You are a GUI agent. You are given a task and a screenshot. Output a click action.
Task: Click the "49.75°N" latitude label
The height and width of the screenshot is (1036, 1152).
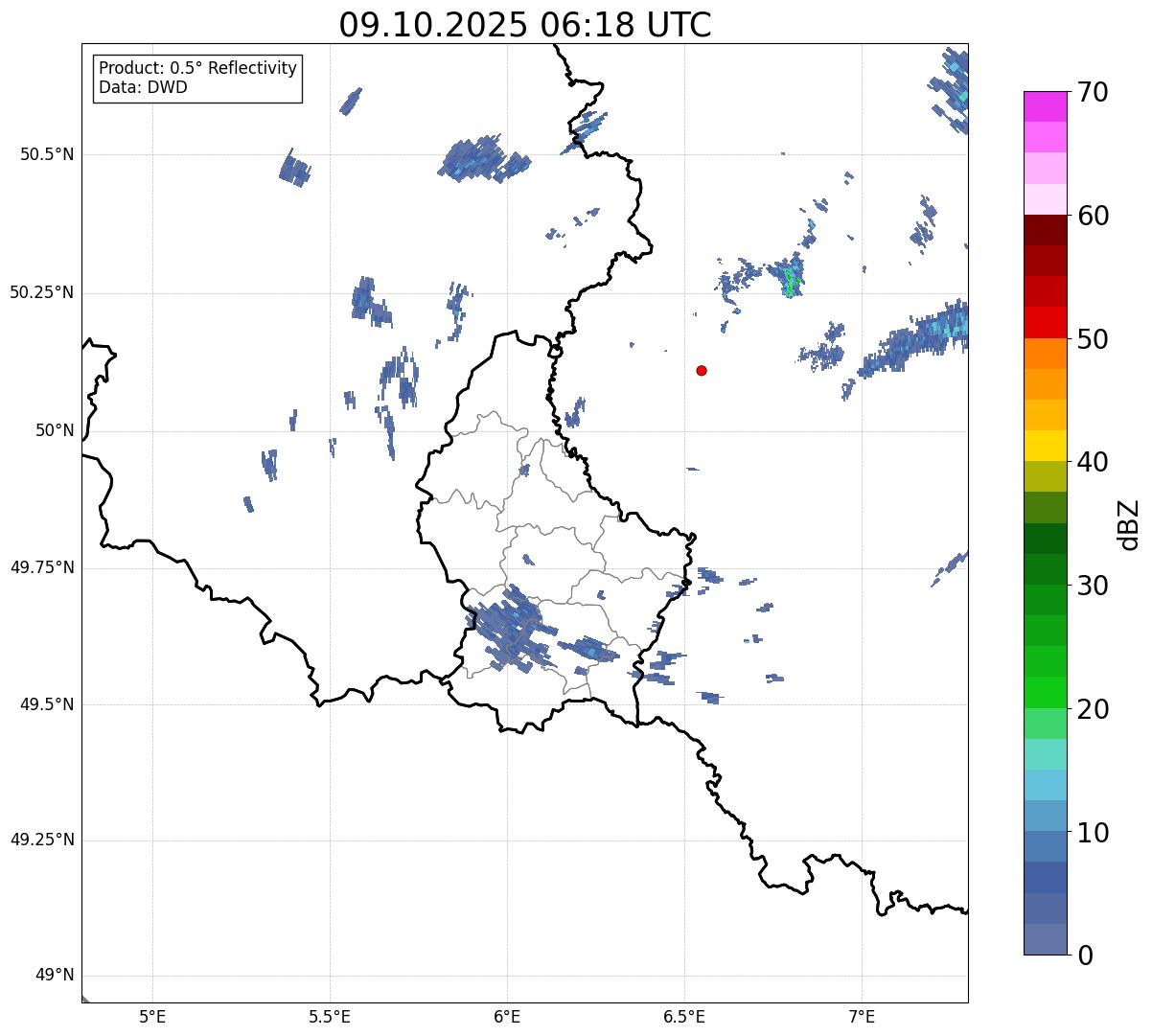[42, 567]
